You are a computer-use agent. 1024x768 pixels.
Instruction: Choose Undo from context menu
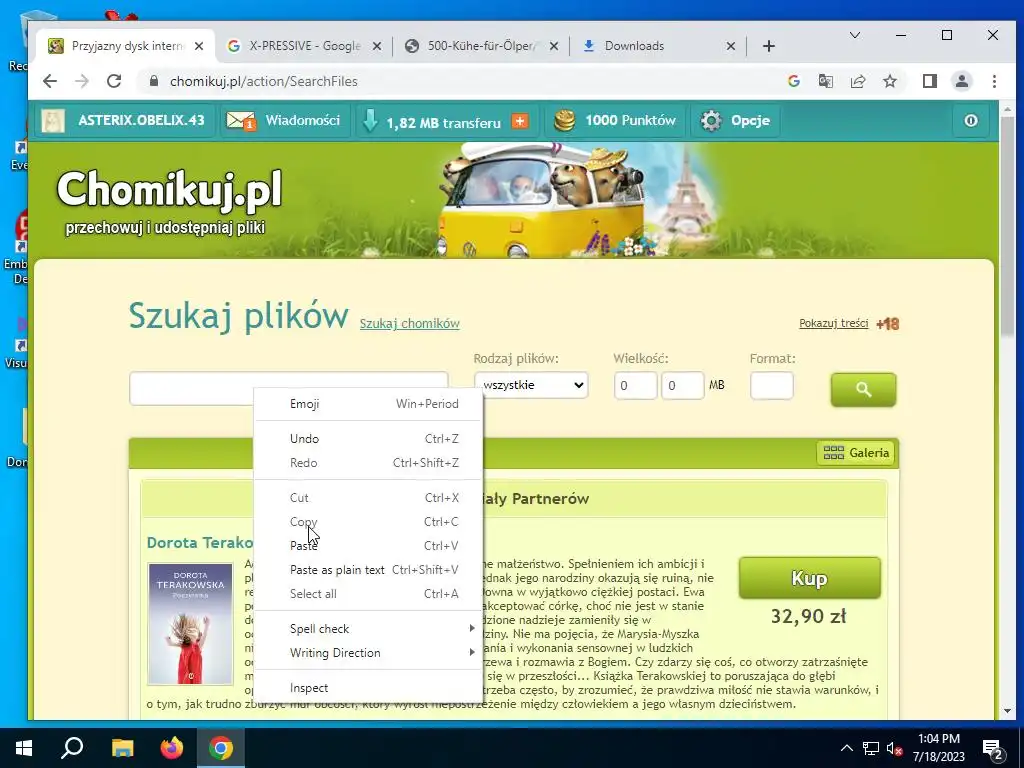pyautogui.click(x=368, y=439)
